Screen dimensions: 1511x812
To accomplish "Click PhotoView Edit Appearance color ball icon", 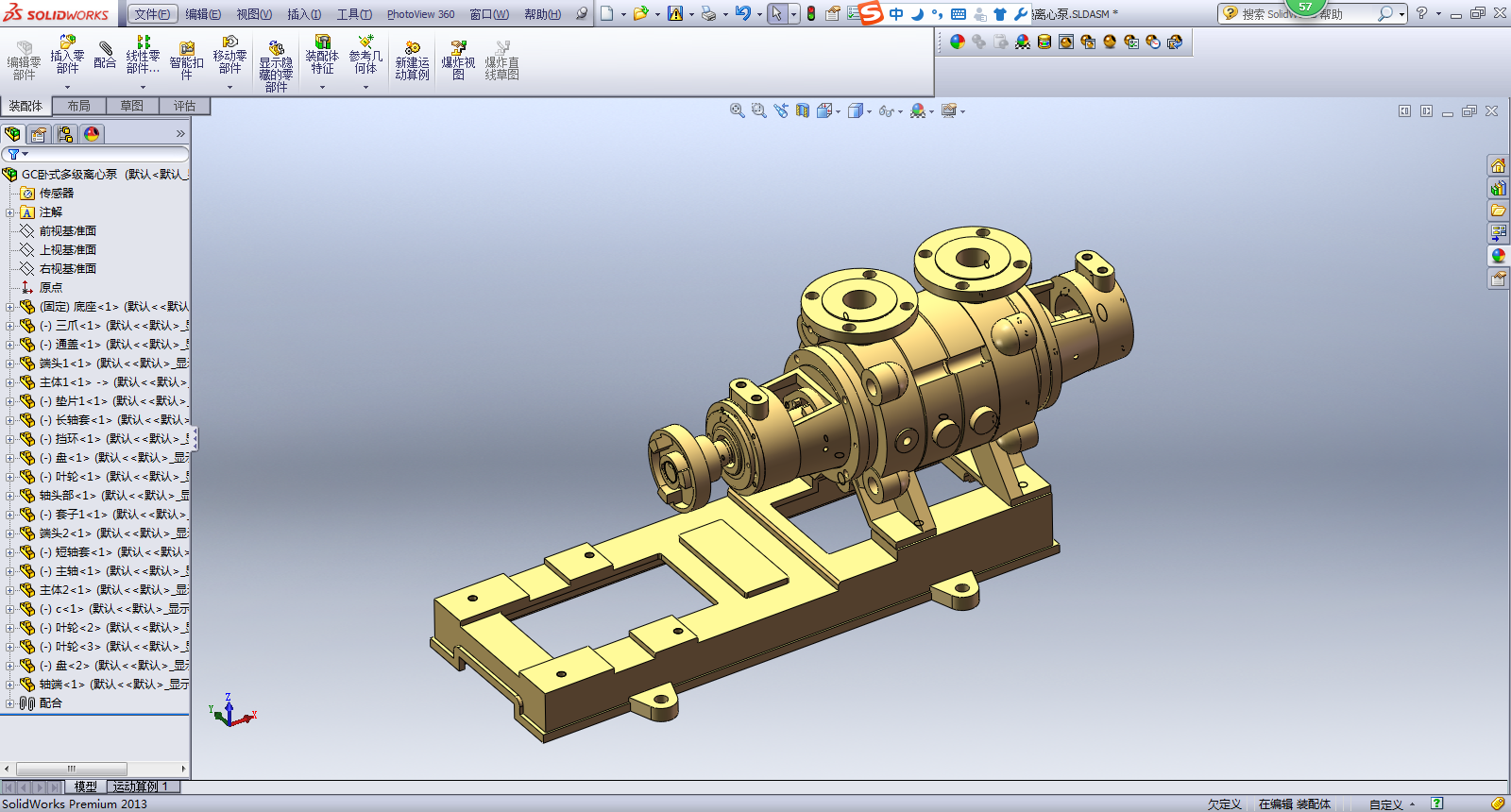I will [x=958, y=42].
